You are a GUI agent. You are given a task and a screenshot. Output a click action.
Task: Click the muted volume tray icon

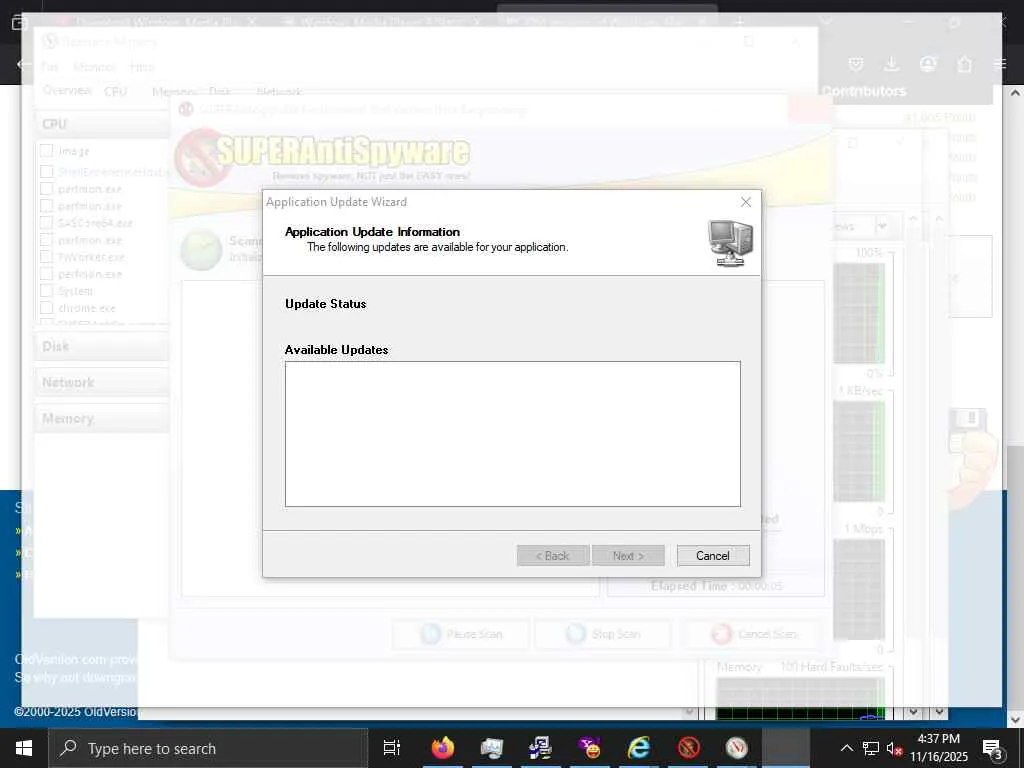894,748
